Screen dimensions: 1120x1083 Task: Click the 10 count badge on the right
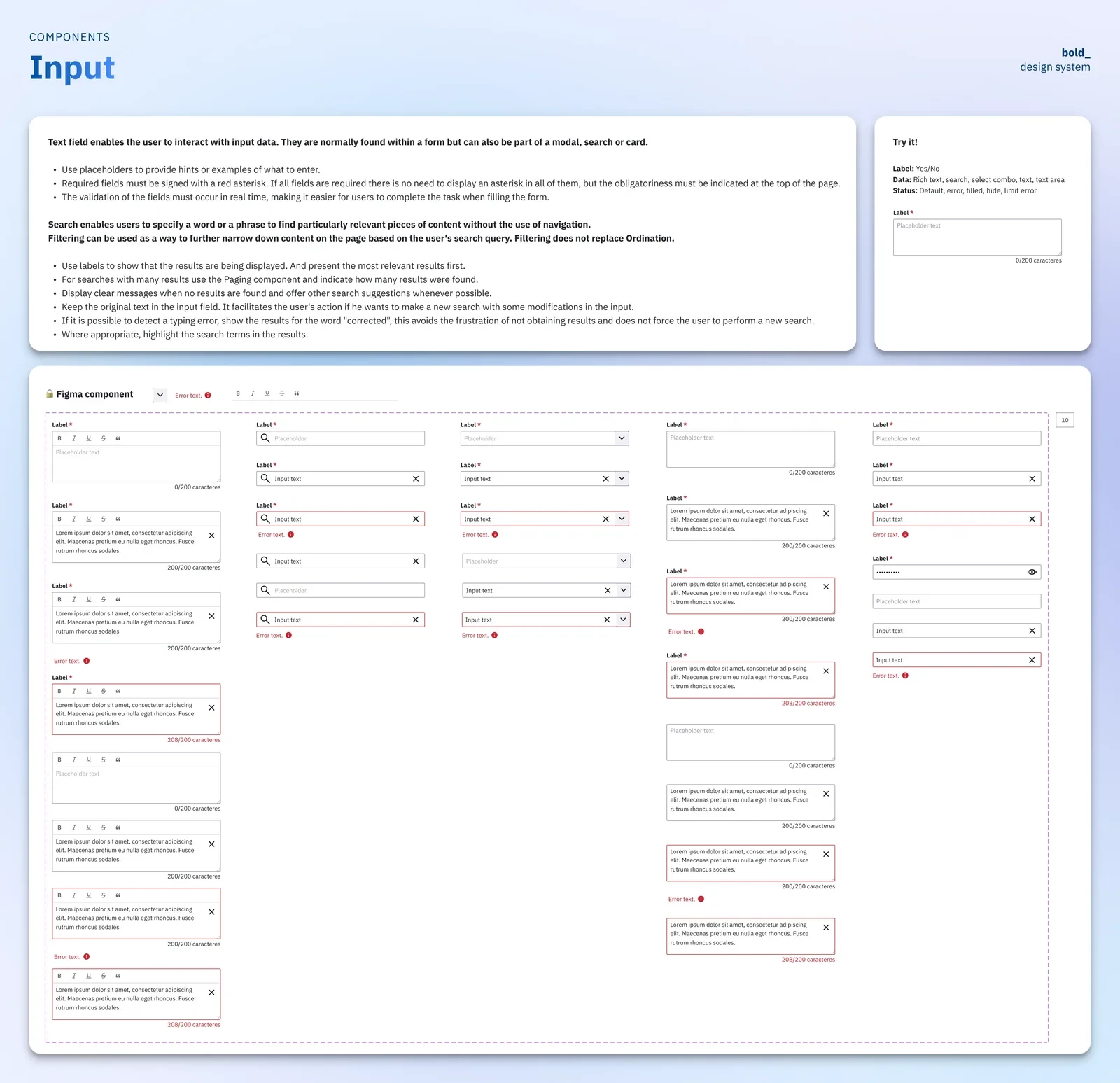1065,419
